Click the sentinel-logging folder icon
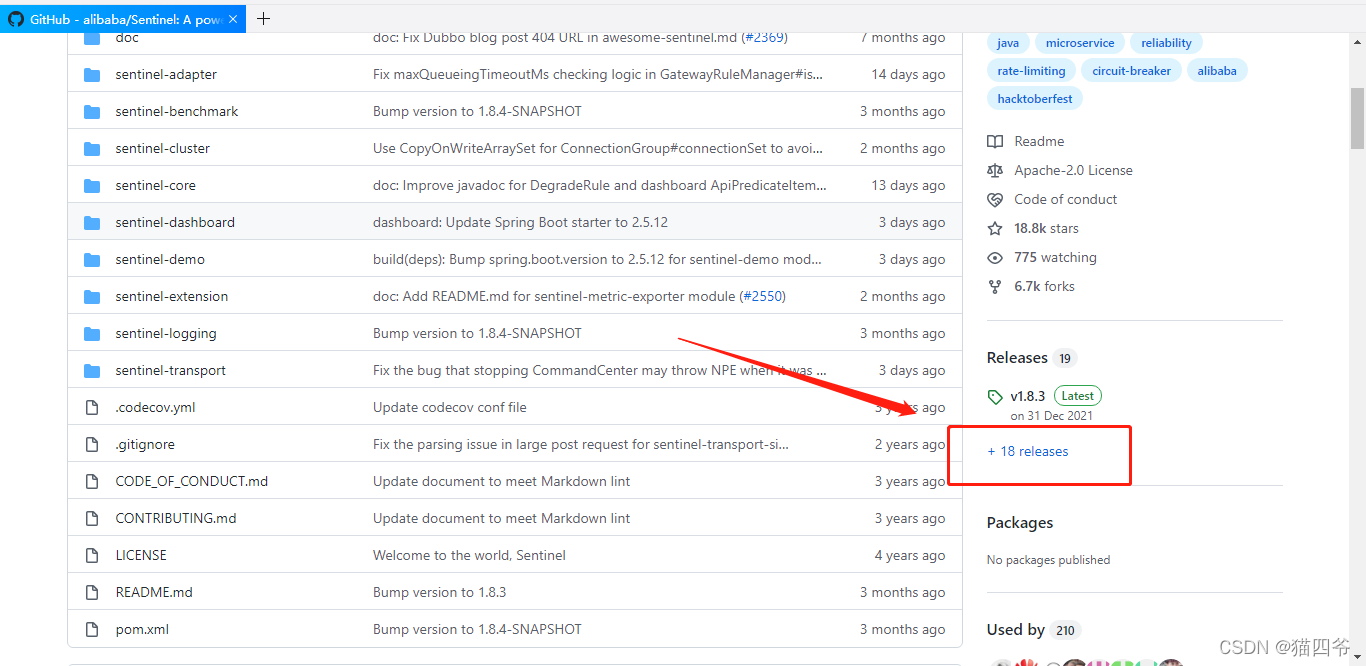Viewport: 1366px width, 666px height. pyautogui.click(x=92, y=334)
